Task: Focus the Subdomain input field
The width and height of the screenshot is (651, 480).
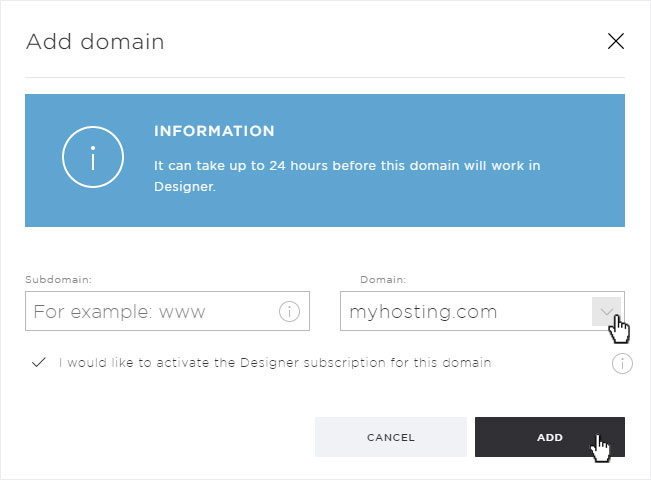Action: click(167, 311)
